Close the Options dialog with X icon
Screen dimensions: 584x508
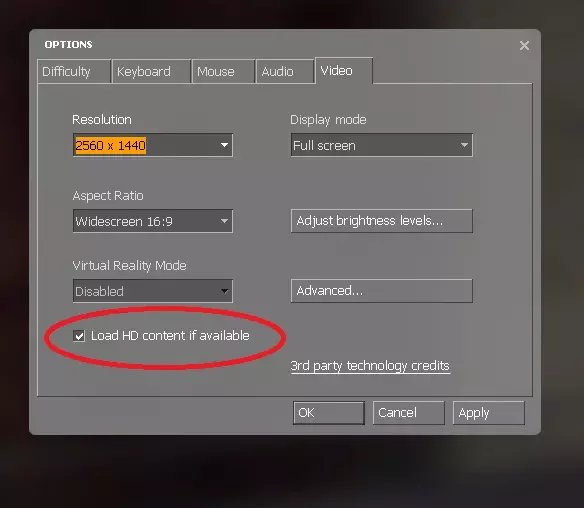point(524,45)
